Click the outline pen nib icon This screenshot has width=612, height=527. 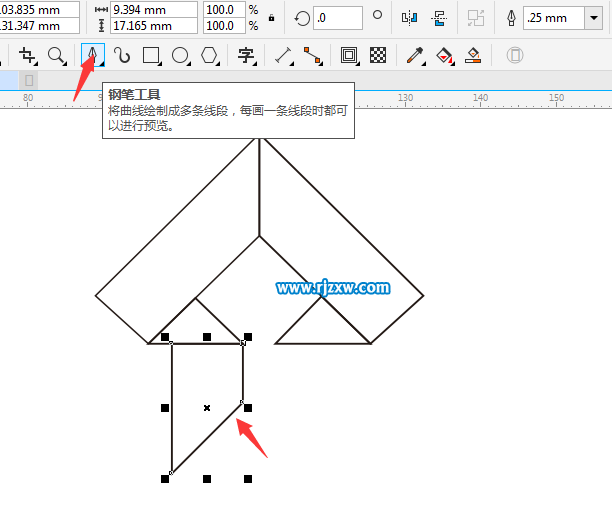[511, 18]
